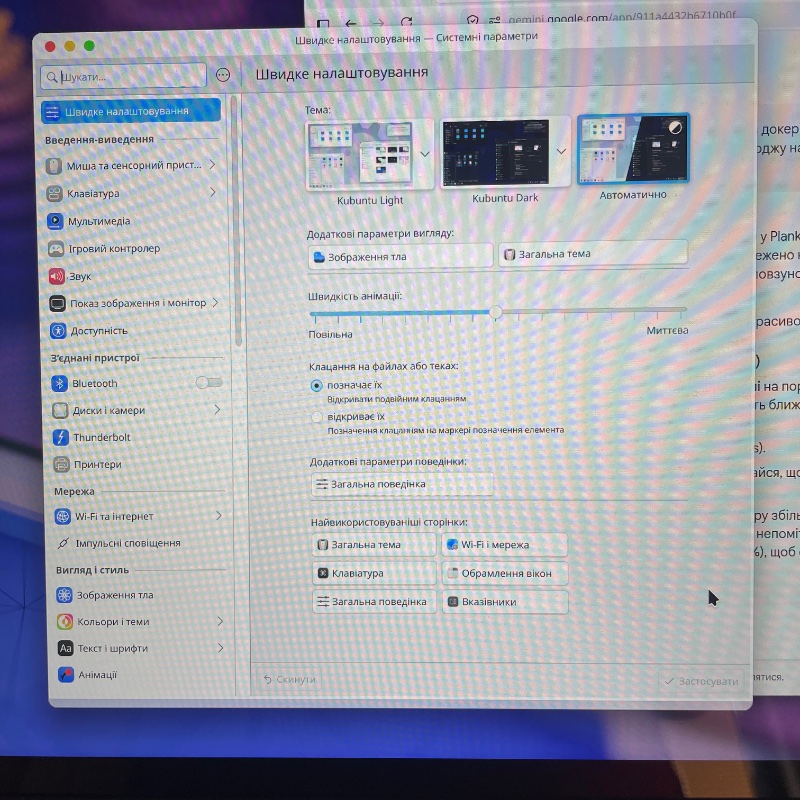Expand the Клавіатура chevron

213,192
